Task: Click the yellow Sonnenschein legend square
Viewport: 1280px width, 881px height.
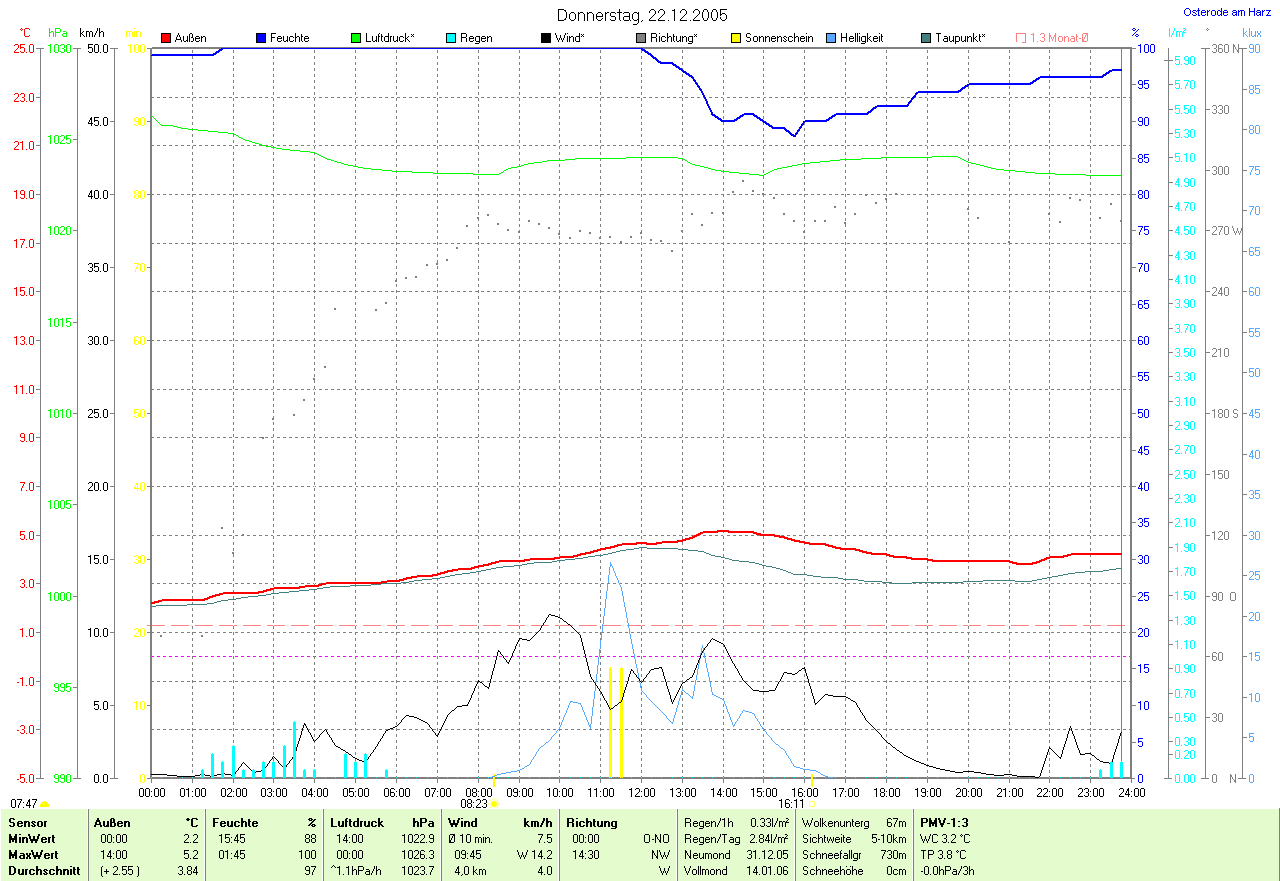Action: pyautogui.click(x=736, y=38)
